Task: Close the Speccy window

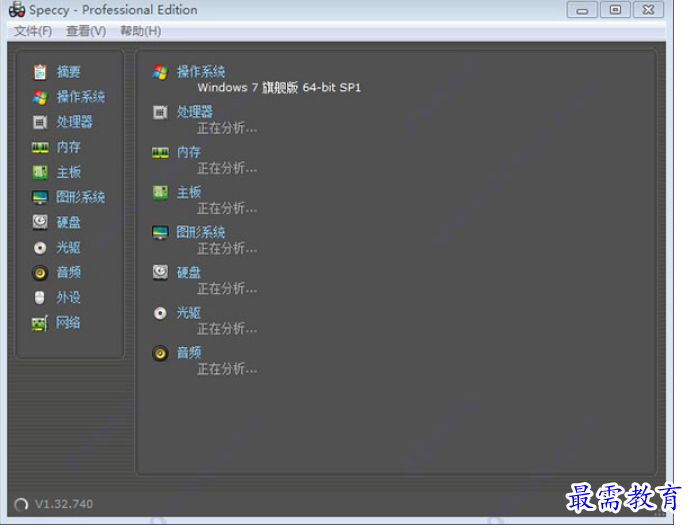Action: [x=648, y=10]
